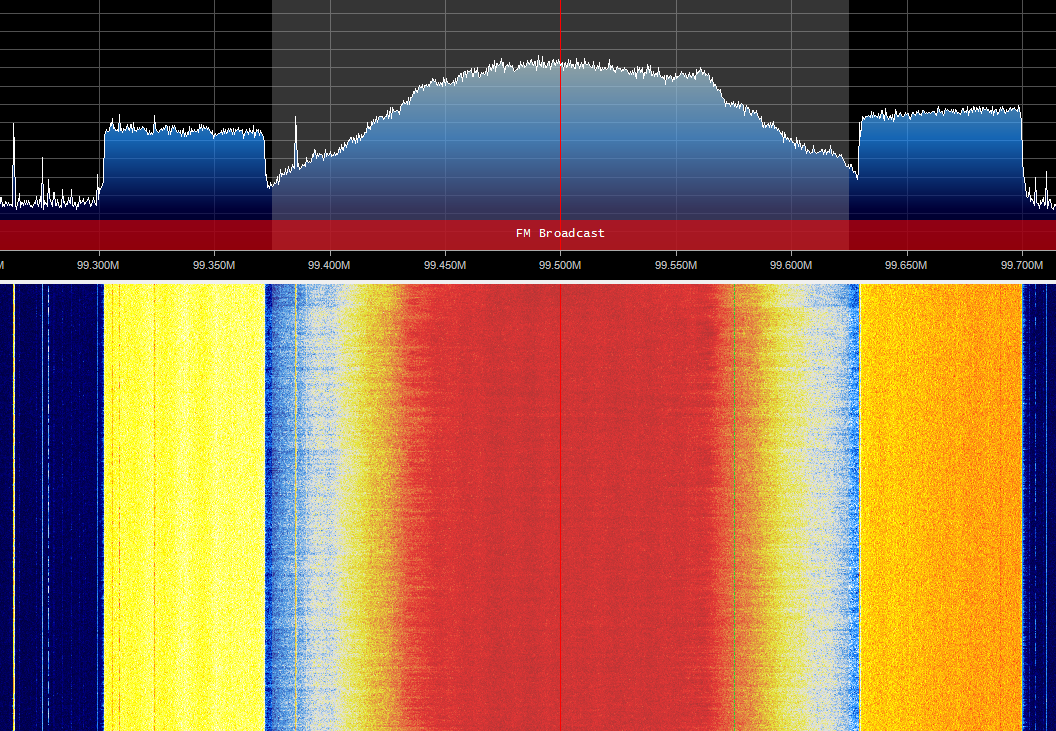Click the 99.300M frequency scale label
The image size is (1056, 731).
(x=98, y=265)
